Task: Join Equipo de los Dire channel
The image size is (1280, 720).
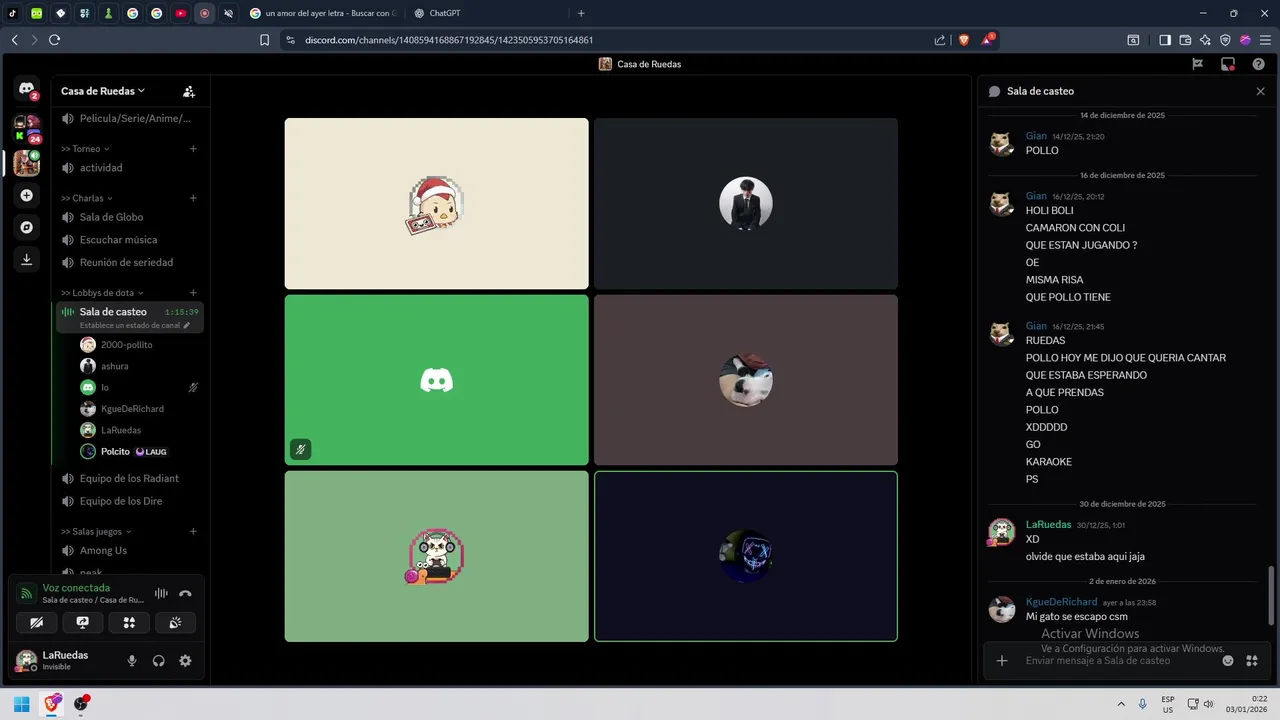Action: click(x=131, y=501)
